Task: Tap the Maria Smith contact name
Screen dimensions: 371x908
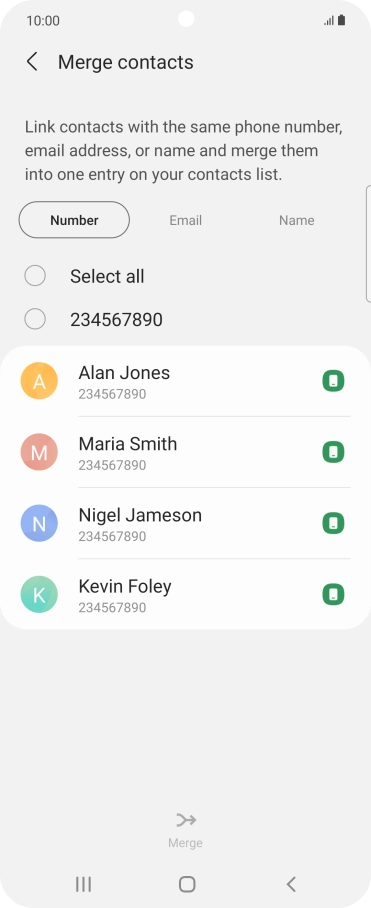Action: [128, 444]
